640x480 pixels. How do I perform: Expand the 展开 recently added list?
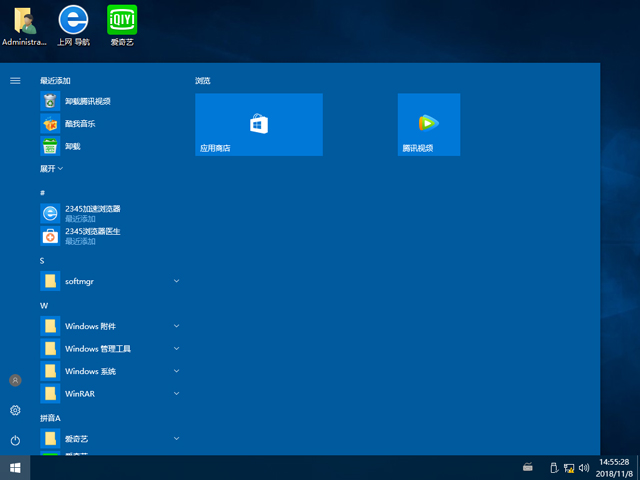click(x=52, y=169)
